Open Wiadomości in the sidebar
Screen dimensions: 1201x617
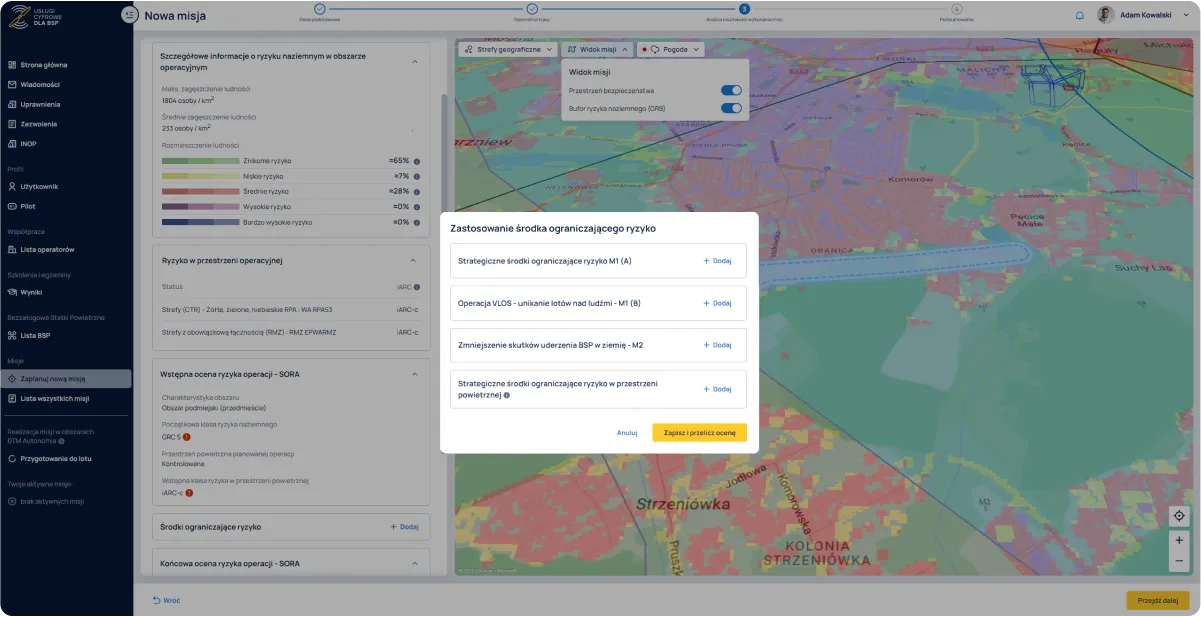[x=40, y=84]
